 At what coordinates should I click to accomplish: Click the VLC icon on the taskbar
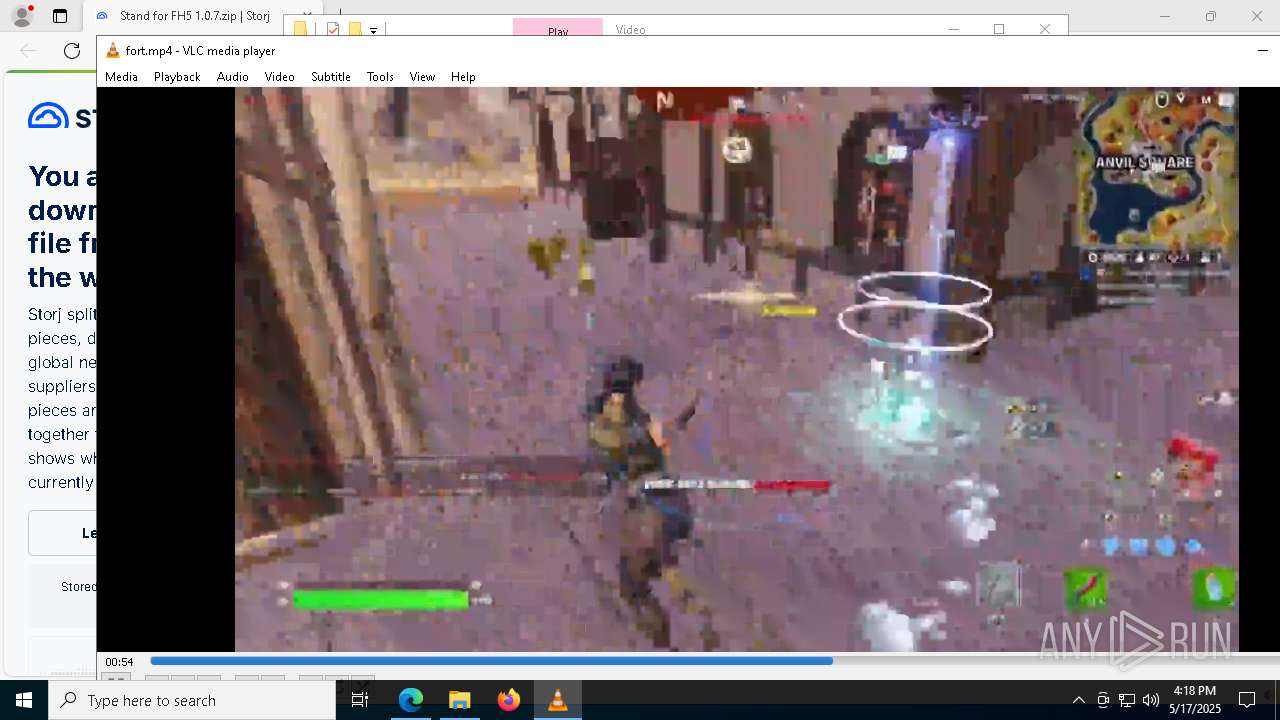557,700
